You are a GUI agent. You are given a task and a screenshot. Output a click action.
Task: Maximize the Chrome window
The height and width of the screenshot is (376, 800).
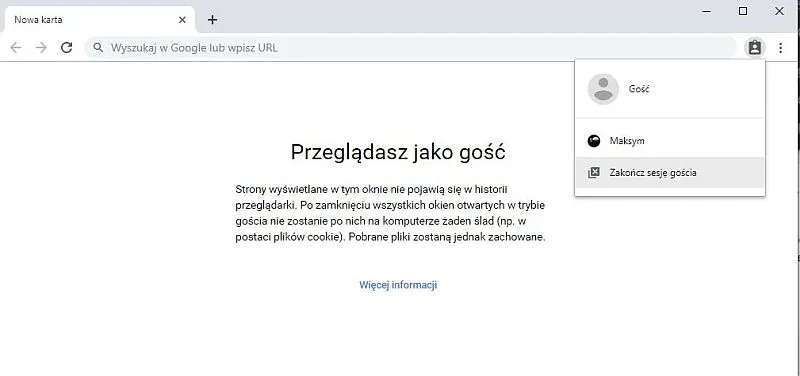[x=743, y=11]
